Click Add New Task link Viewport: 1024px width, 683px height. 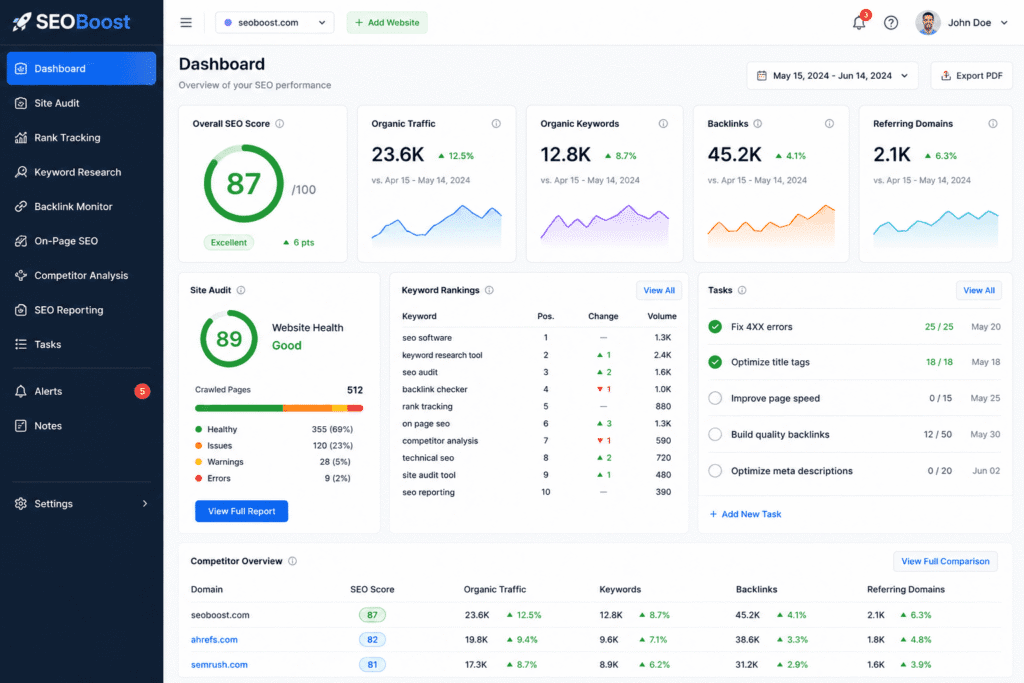click(x=746, y=514)
